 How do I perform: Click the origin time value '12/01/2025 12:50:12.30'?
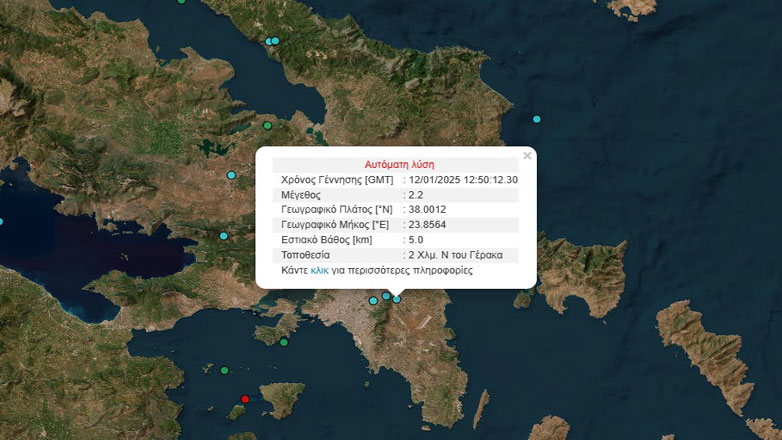pos(463,180)
